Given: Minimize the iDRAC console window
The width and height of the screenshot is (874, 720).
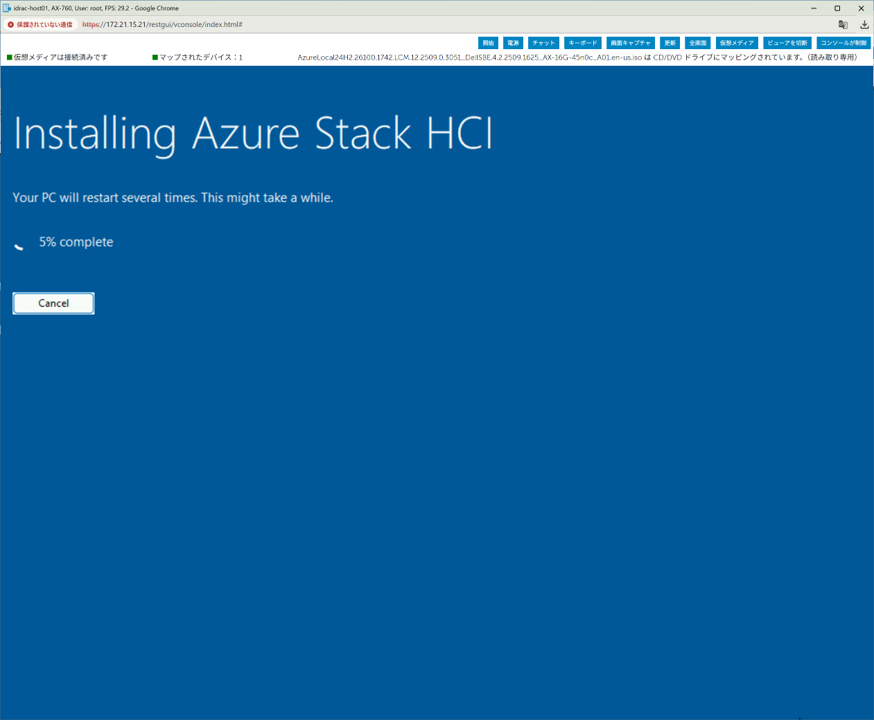Looking at the screenshot, I should 813,8.
